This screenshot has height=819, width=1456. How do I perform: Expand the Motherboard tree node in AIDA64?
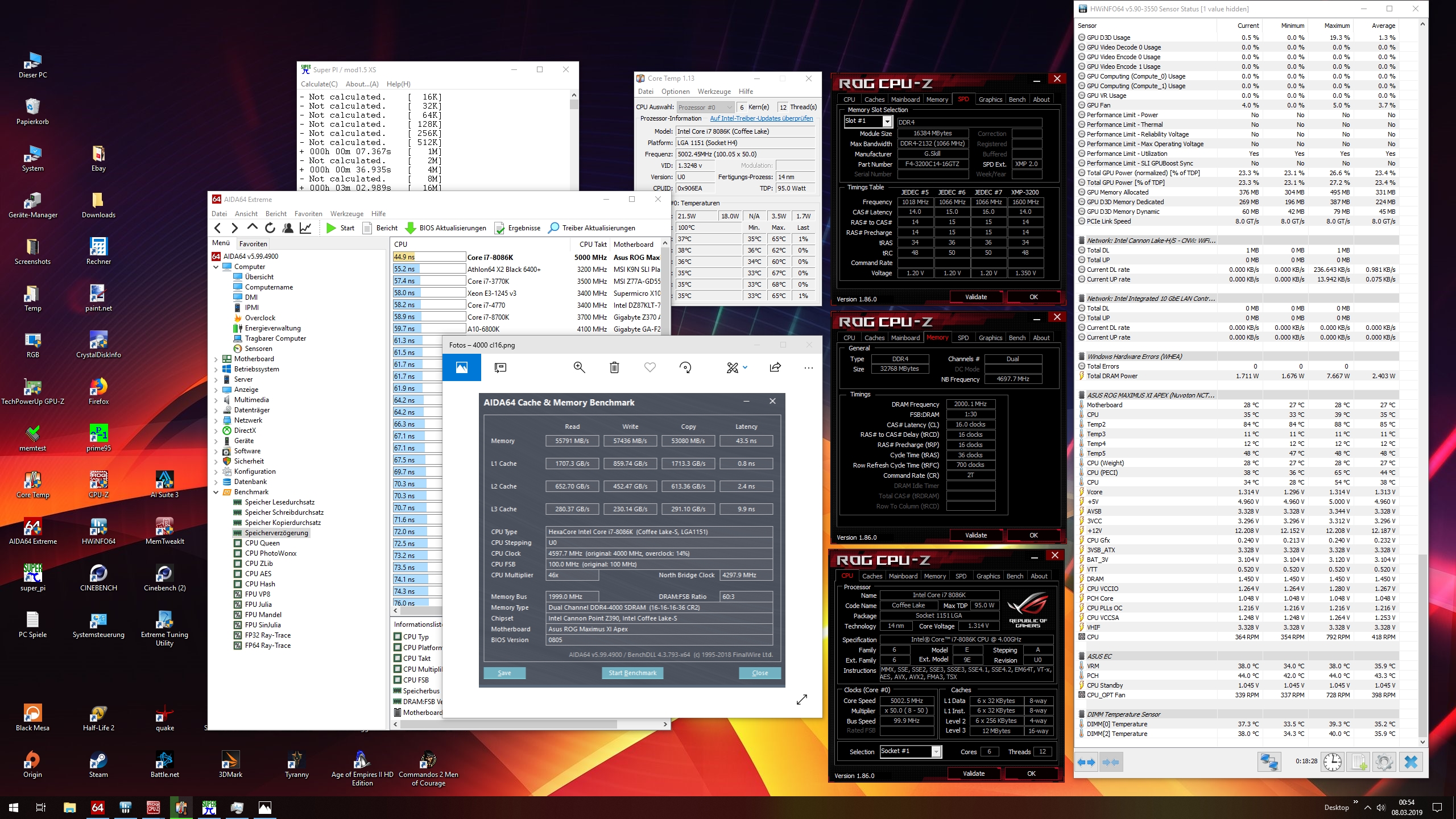click(216, 359)
